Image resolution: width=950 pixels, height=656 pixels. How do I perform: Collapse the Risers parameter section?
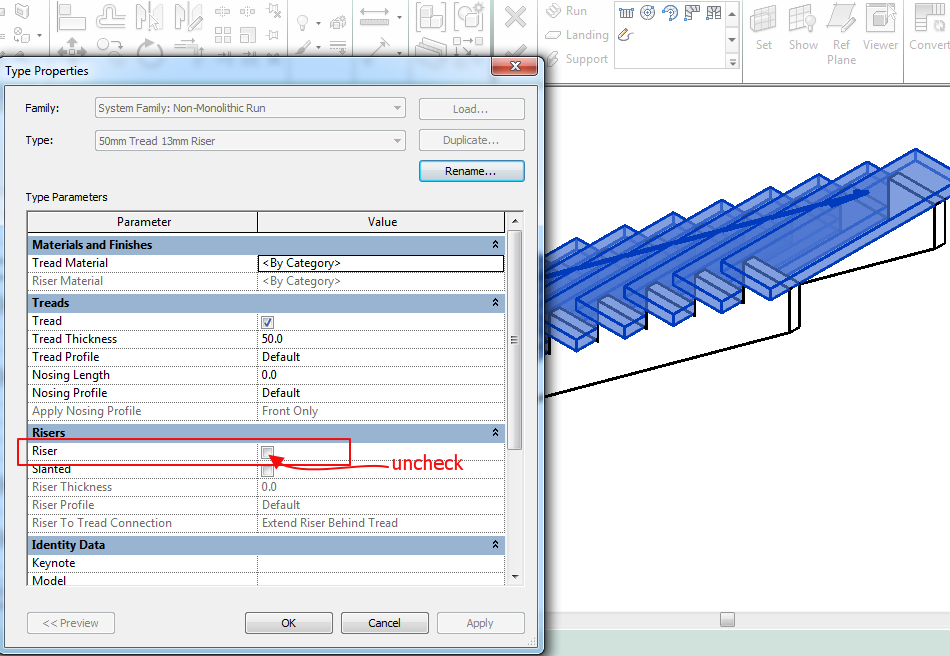(495, 432)
